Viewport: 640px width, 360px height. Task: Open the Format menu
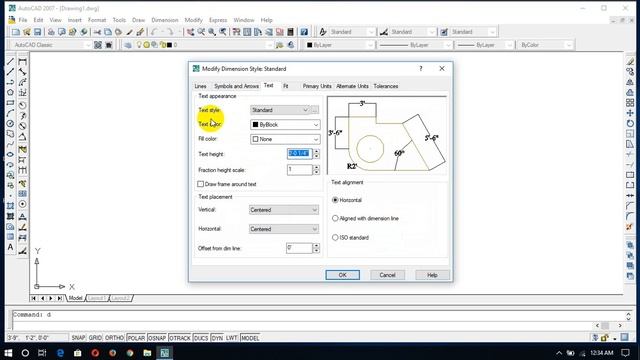coord(97,20)
